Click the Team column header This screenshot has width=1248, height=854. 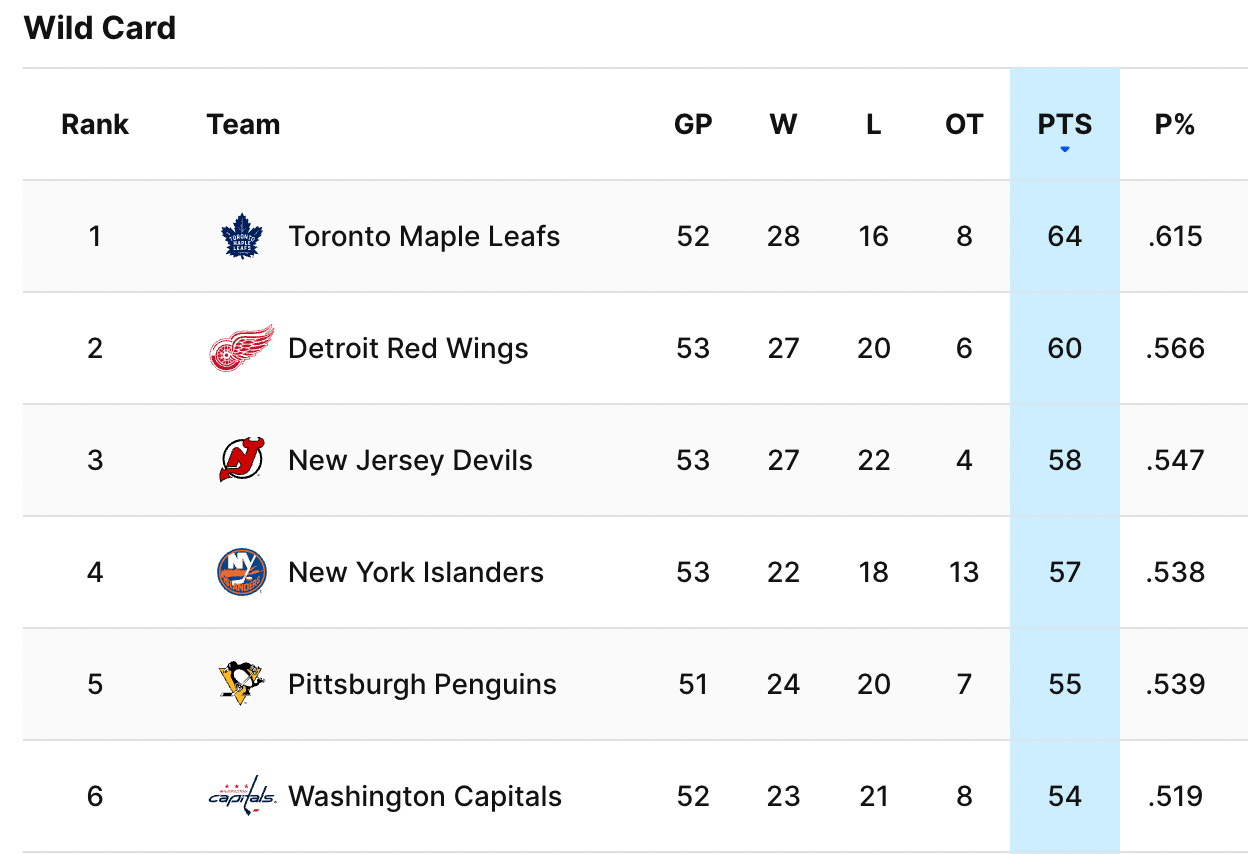[243, 125]
